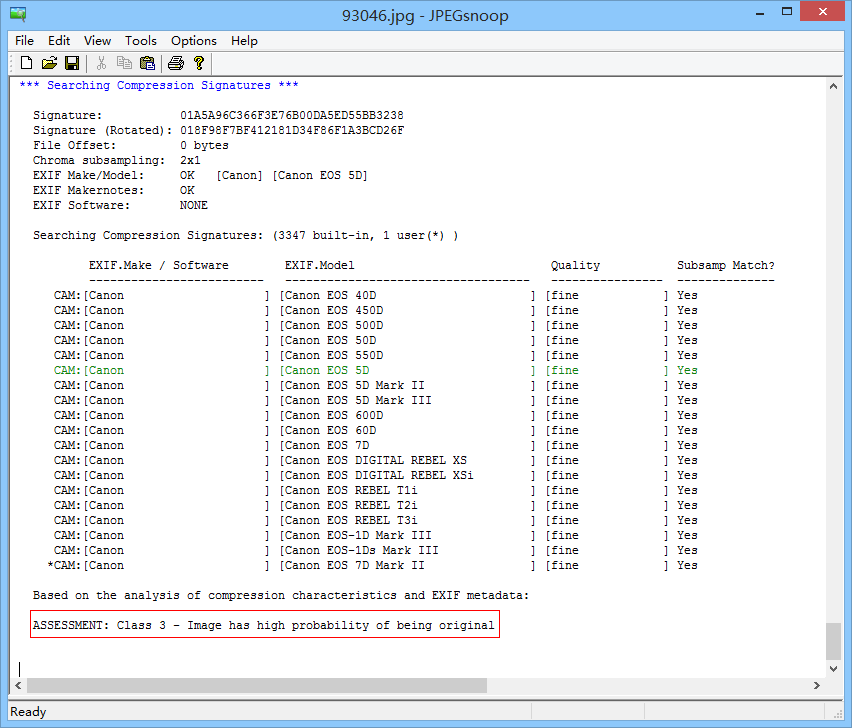Click the 'Canon EOS REBEL T1i' row
Image resolution: width=852 pixels, height=728 pixels.
pos(375,490)
